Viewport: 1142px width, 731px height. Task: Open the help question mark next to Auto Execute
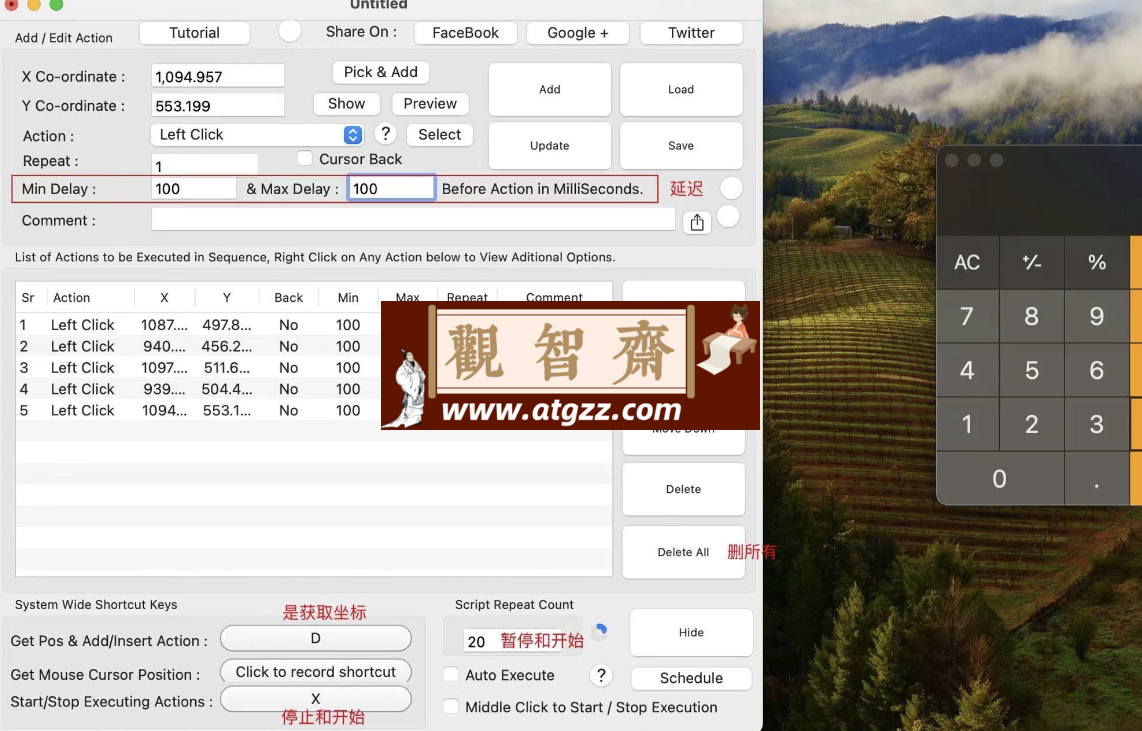click(x=601, y=675)
